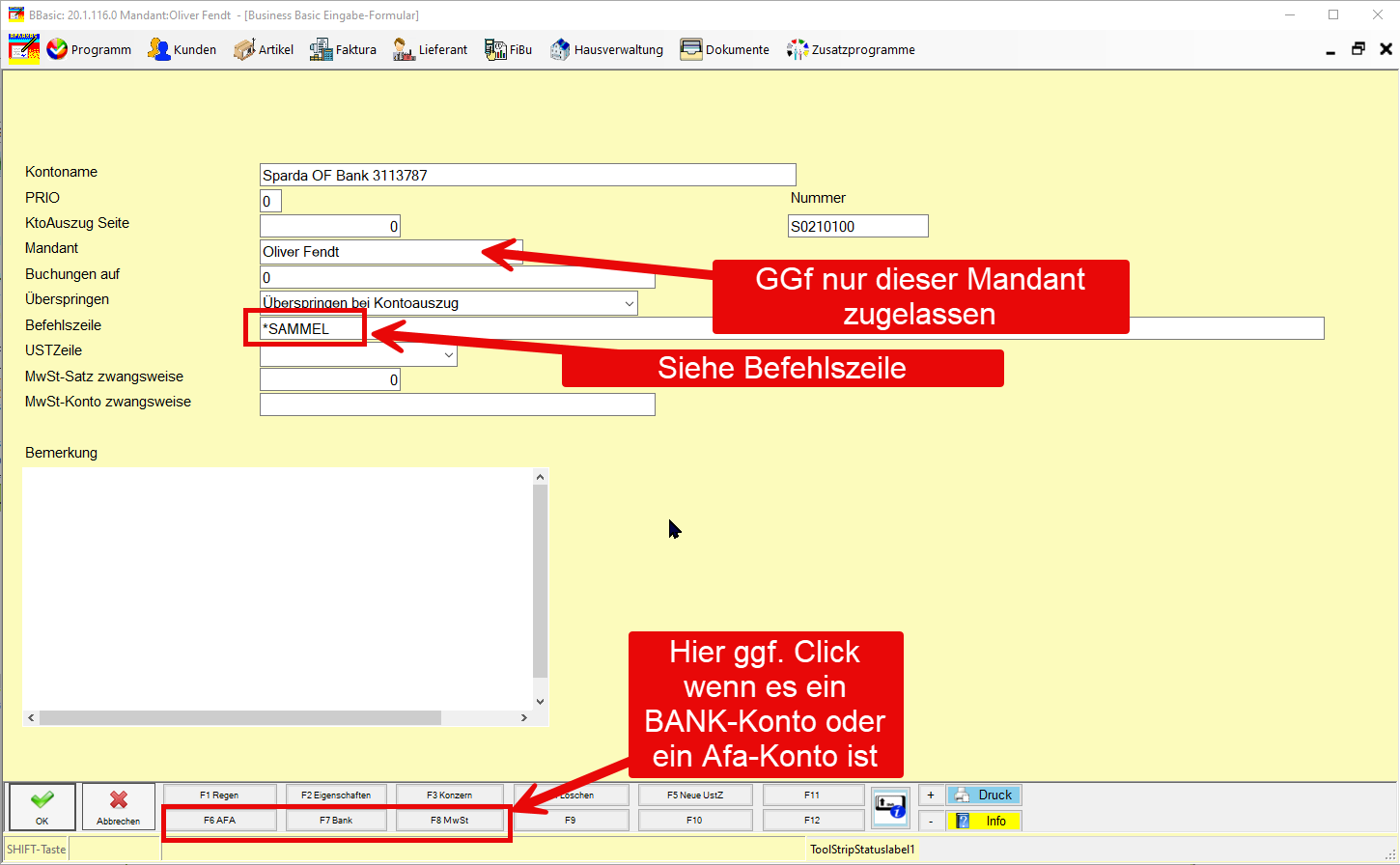Image resolution: width=1400 pixels, height=865 pixels.
Task: Click the plus button beside Druck
Action: click(x=931, y=795)
